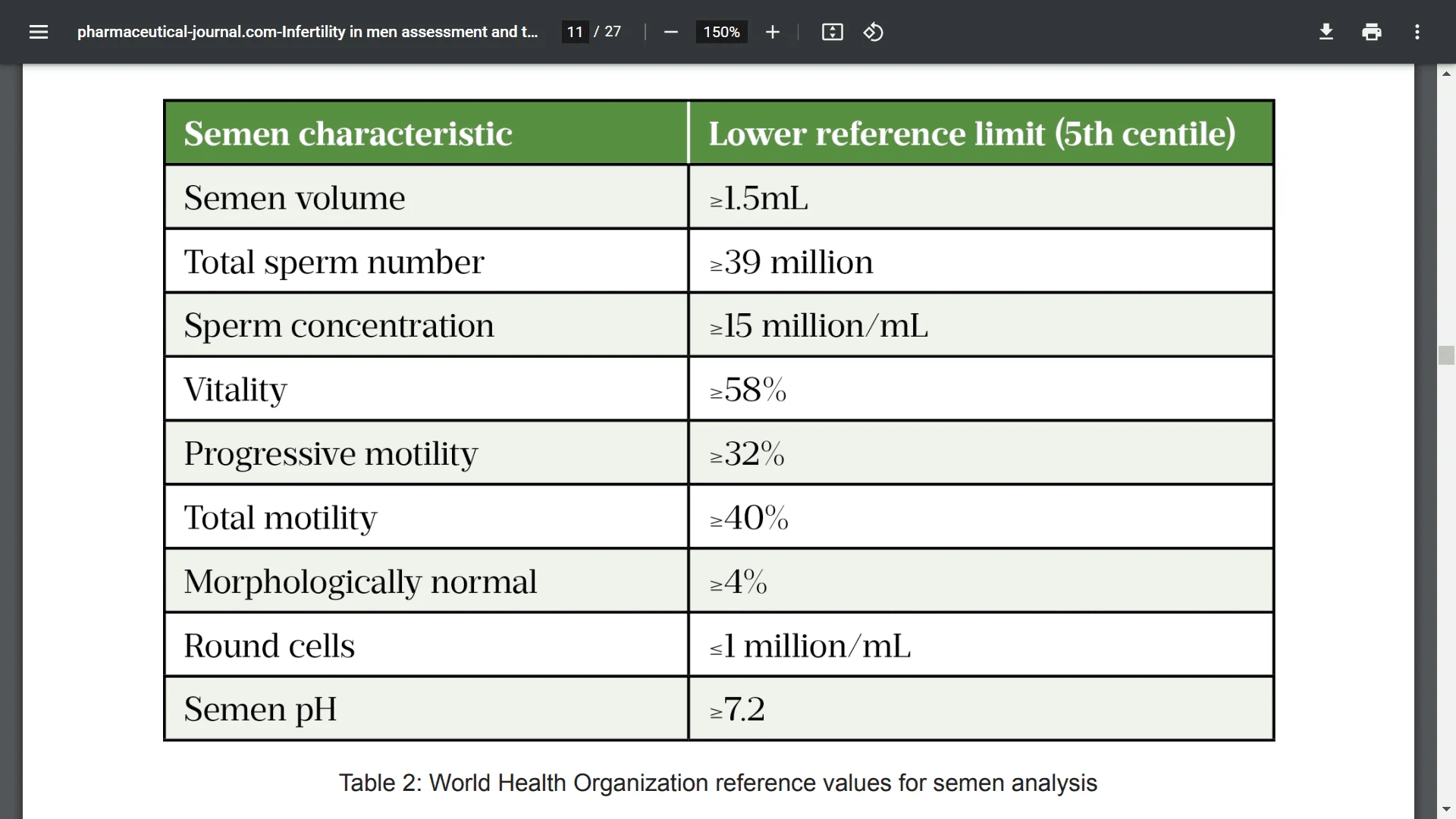This screenshot has height=819, width=1456.
Task: Click the print icon for document
Action: (1372, 32)
